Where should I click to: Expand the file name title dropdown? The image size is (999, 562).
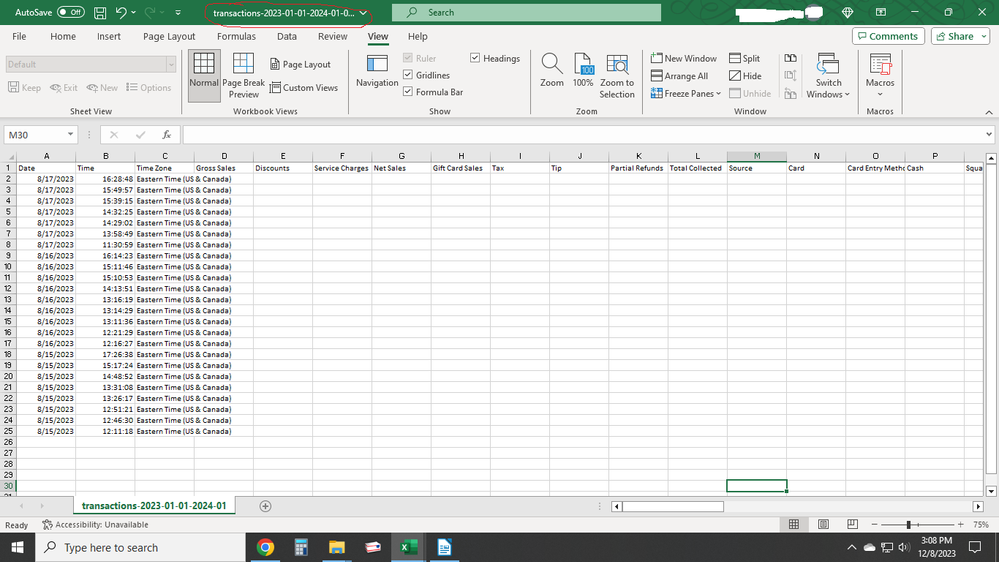tap(363, 13)
